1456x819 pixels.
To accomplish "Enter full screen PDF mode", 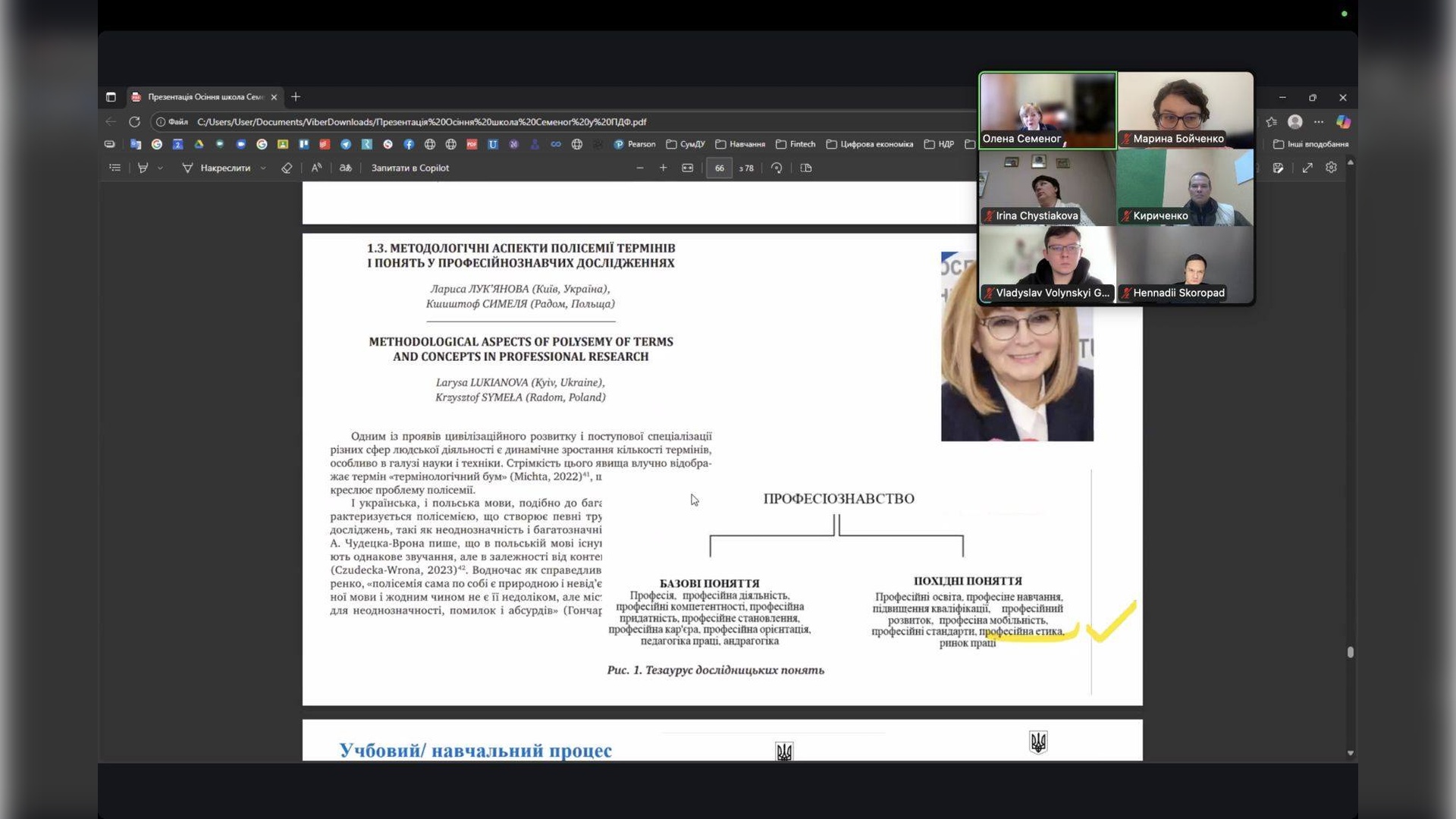I will pos(1307,168).
